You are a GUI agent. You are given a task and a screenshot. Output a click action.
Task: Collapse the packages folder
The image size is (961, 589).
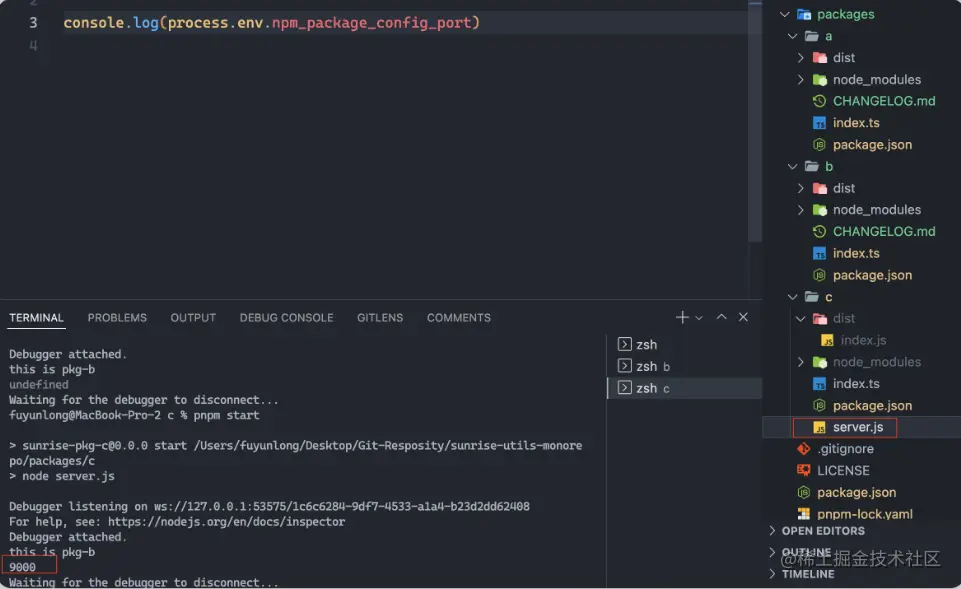pyautogui.click(x=785, y=14)
